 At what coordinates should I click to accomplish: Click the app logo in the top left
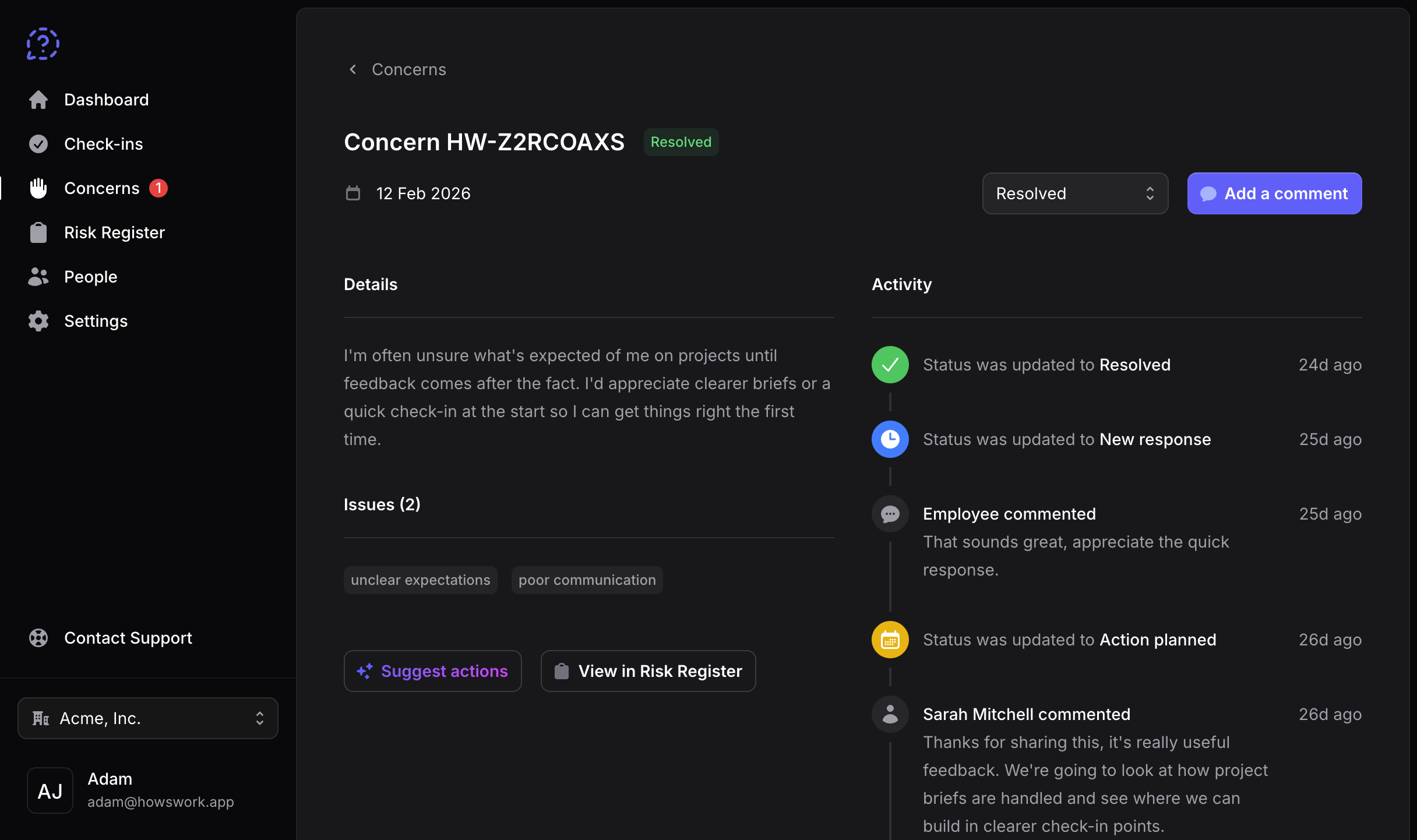42,43
